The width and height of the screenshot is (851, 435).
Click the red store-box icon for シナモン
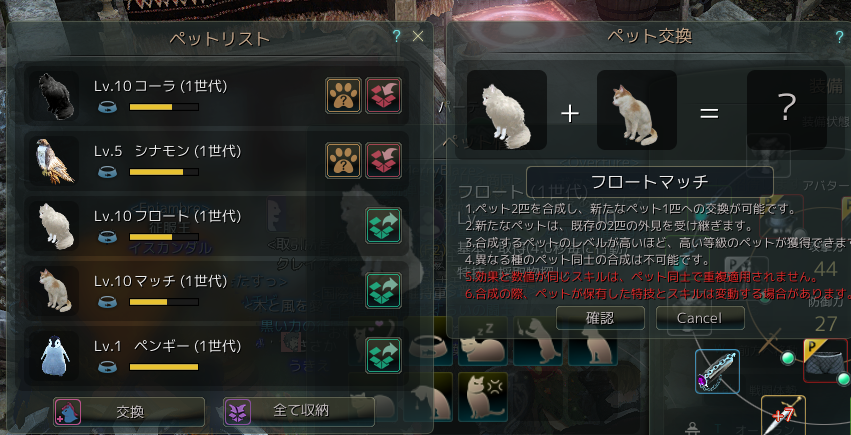(384, 161)
